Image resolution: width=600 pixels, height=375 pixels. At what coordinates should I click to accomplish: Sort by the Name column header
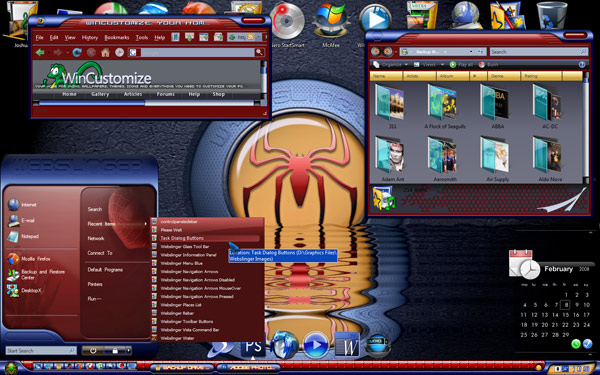pos(386,76)
